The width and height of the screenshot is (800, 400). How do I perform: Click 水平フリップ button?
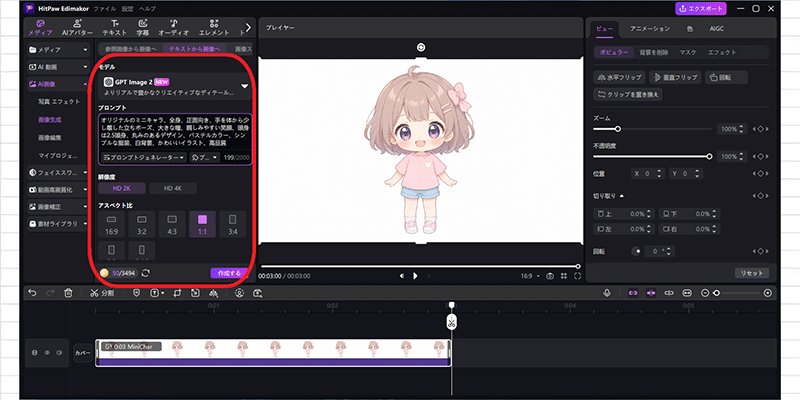pyautogui.click(x=619, y=78)
